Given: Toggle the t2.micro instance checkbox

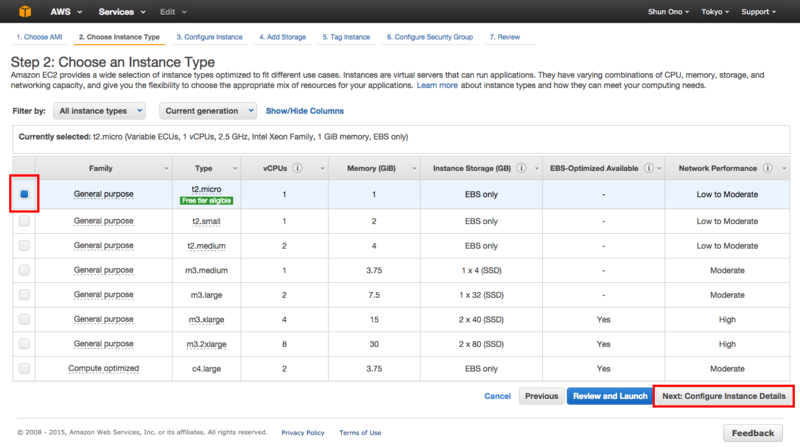Looking at the screenshot, I should pyautogui.click(x=24, y=194).
